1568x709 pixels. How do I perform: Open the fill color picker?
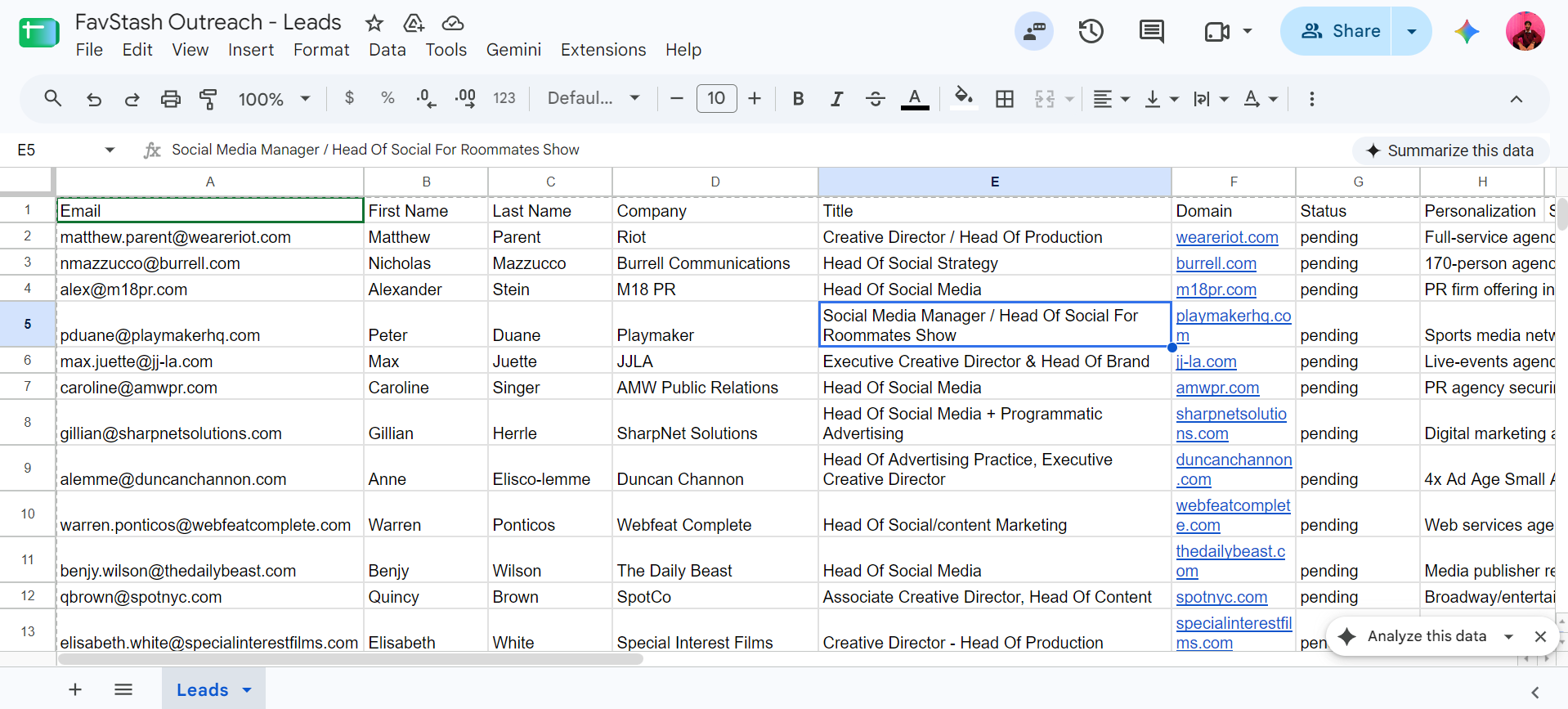coord(965,99)
